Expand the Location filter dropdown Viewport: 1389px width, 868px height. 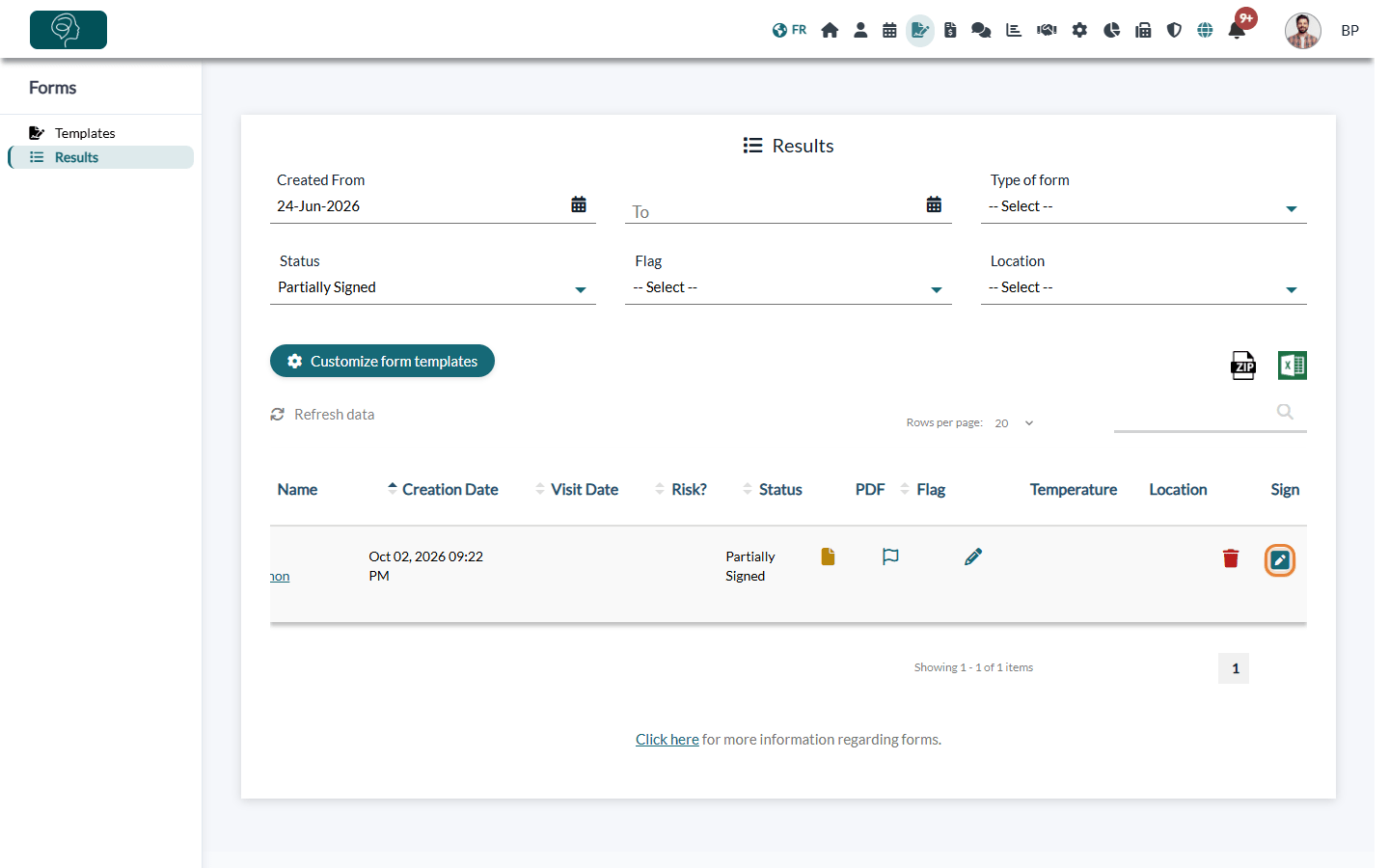(1143, 287)
